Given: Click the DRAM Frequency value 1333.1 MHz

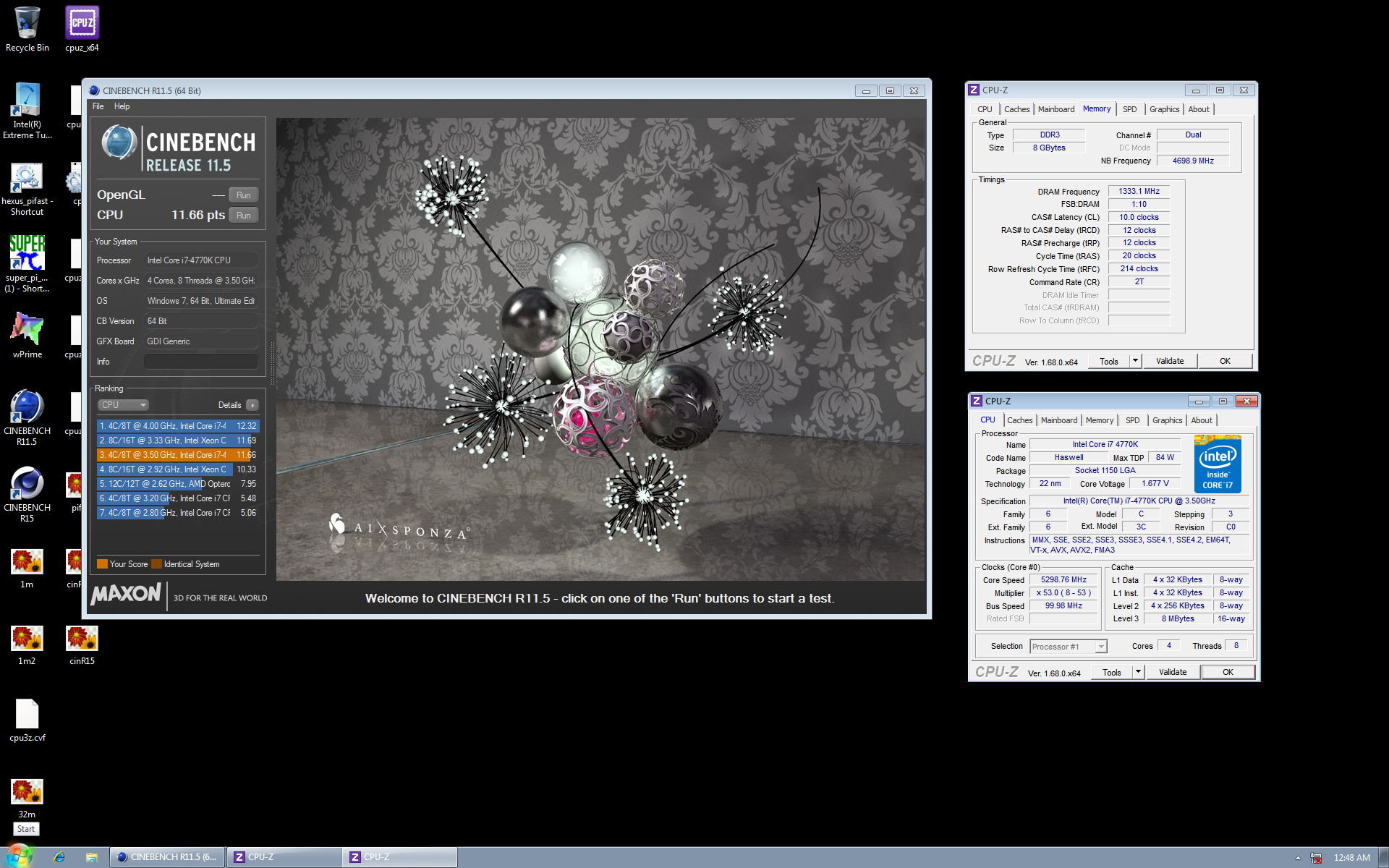Looking at the screenshot, I should coord(1139,192).
